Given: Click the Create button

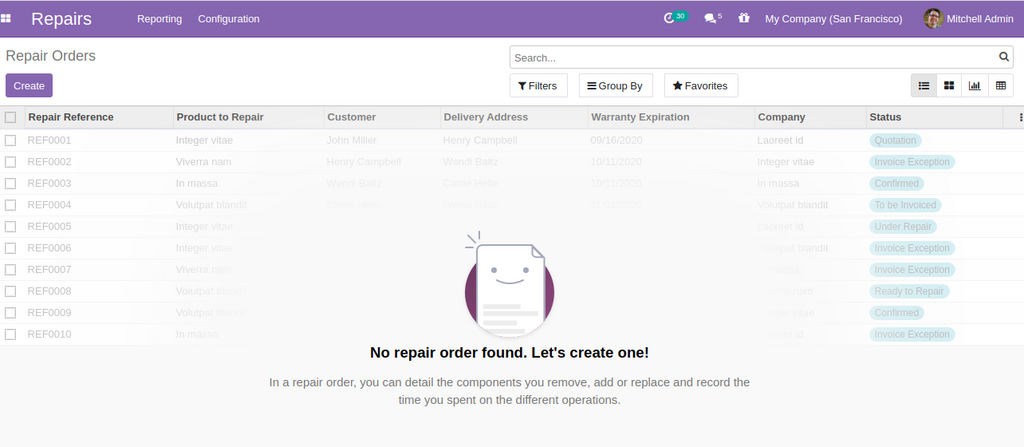Looking at the screenshot, I should pos(29,86).
